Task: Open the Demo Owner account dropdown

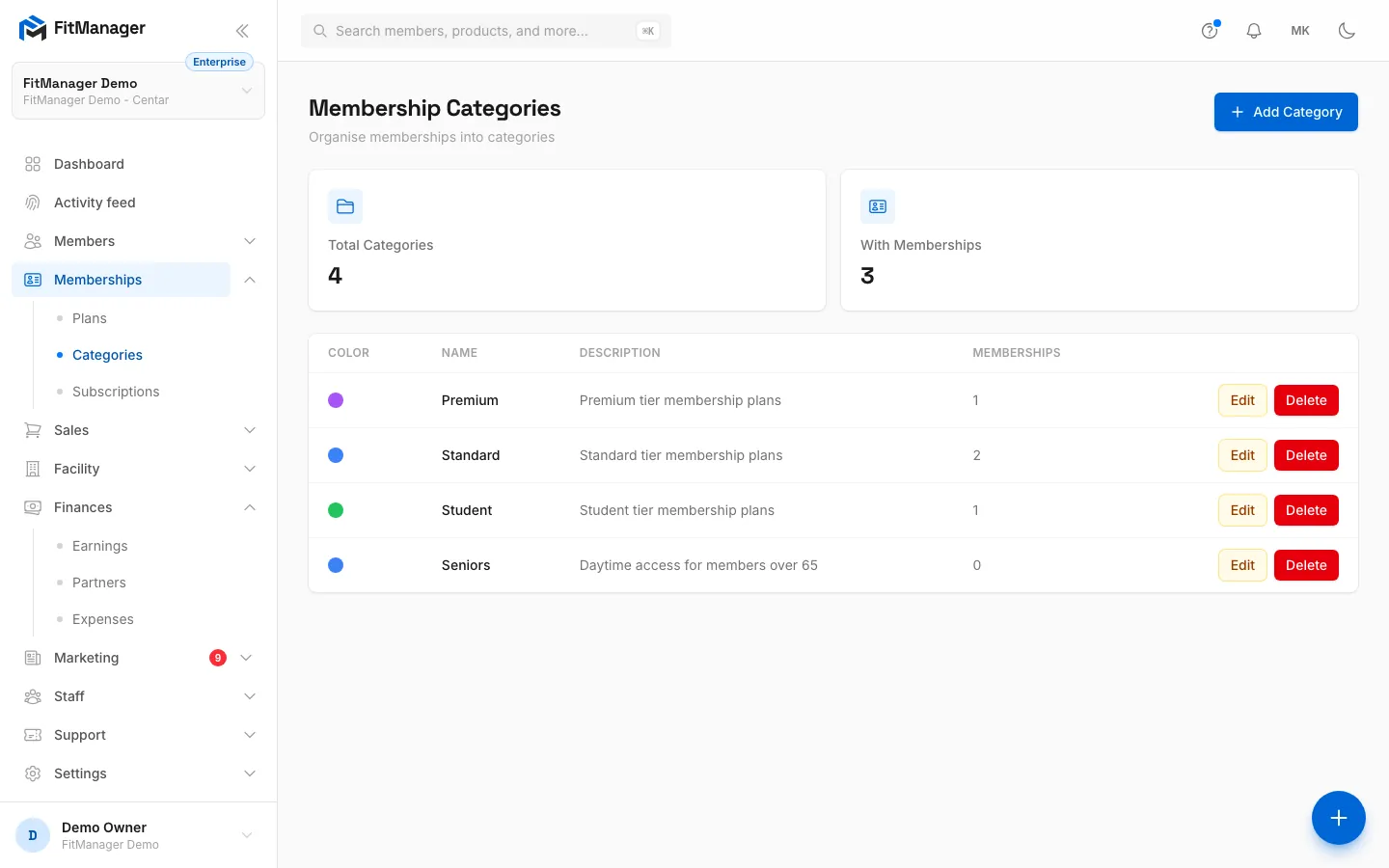Action: pos(138,835)
